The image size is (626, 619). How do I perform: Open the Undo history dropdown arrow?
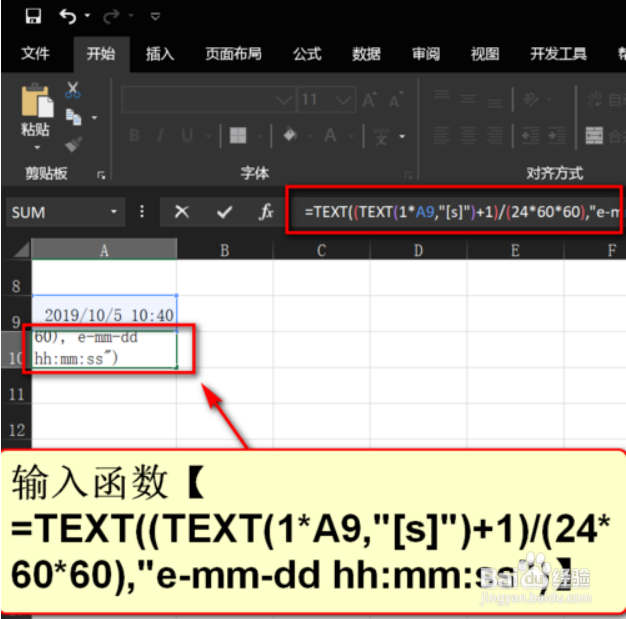[87, 16]
